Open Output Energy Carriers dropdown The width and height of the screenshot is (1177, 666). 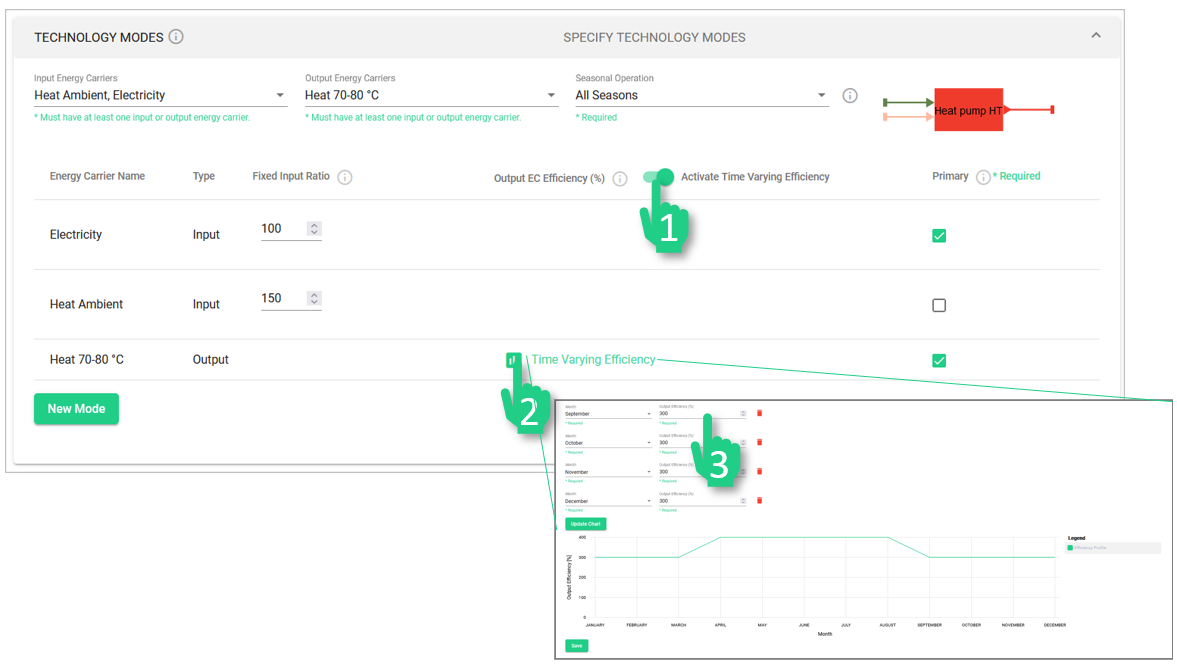[430, 96]
